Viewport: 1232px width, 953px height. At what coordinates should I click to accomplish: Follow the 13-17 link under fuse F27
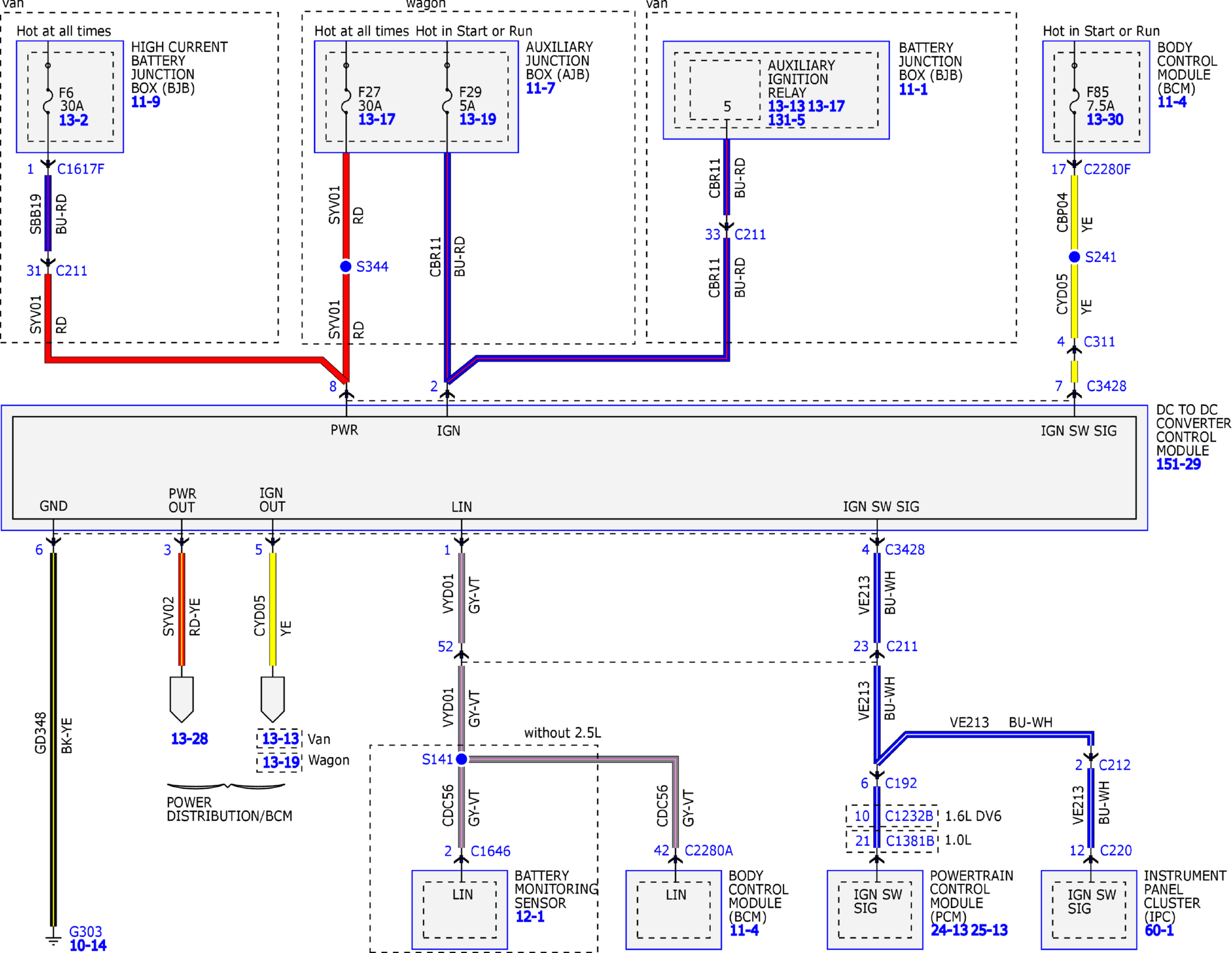377,120
